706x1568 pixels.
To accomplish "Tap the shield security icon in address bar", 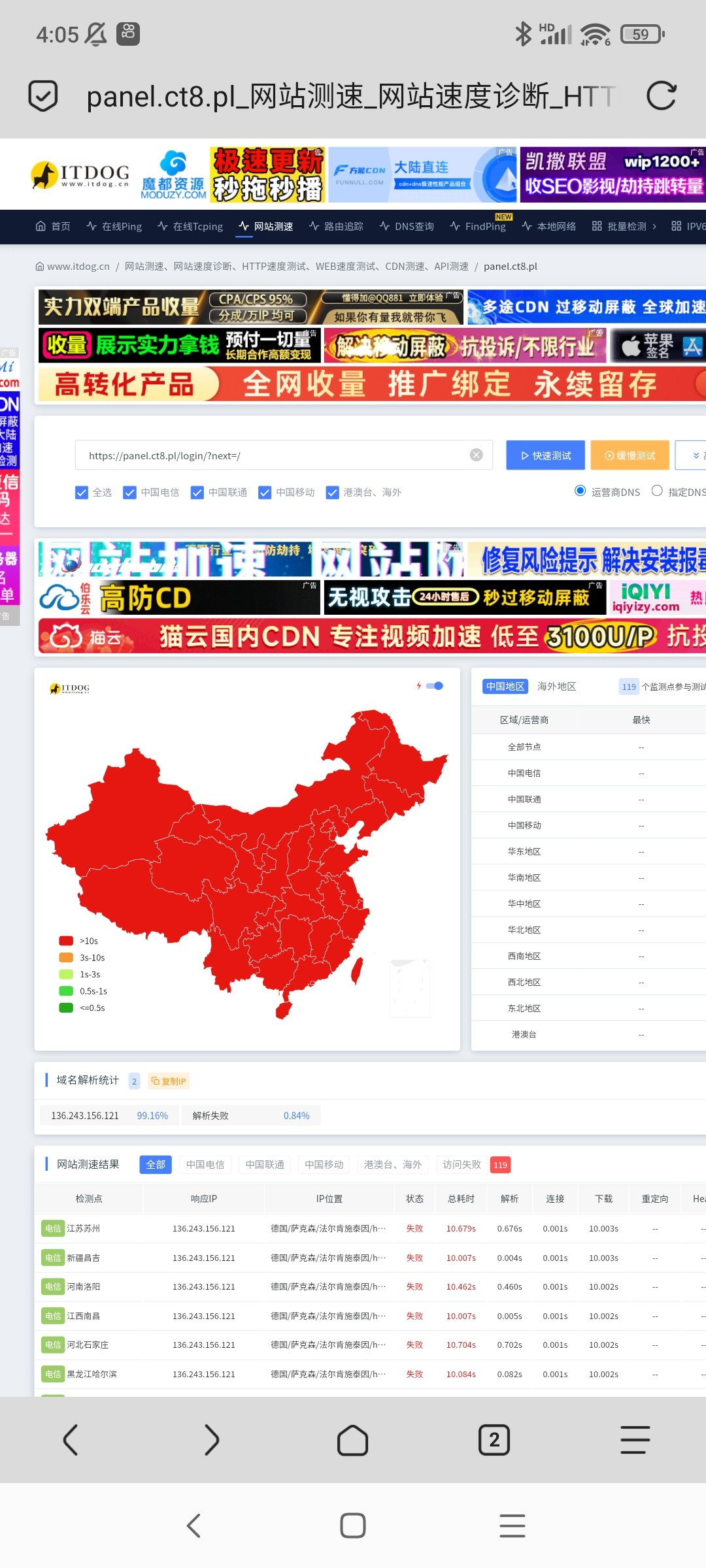I will [43, 96].
